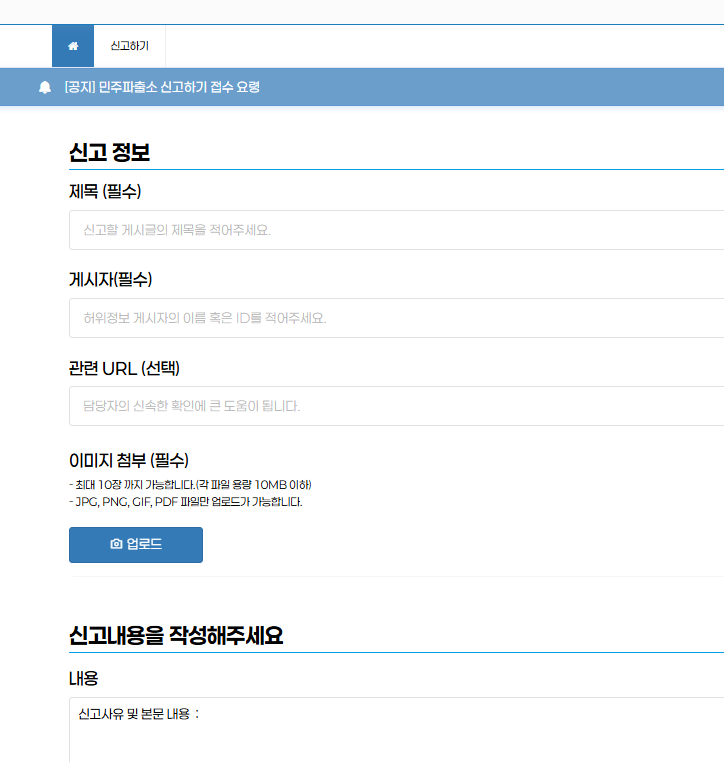Click the 관련 URL (선택) label
This screenshot has height=762, width=724.
click(x=124, y=368)
